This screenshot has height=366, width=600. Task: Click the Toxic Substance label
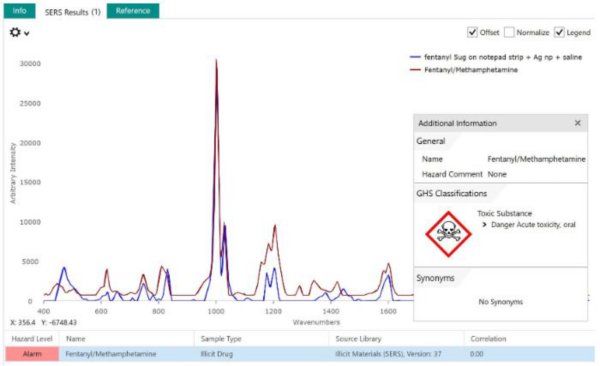pyautogui.click(x=504, y=213)
